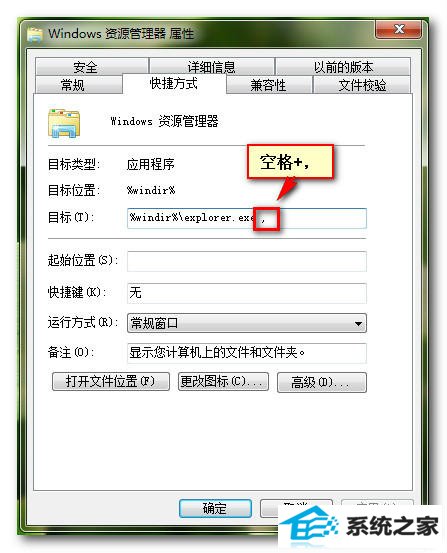447x553 pixels.
Task: Select the 快捷方式 tab
Action: (174, 84)
